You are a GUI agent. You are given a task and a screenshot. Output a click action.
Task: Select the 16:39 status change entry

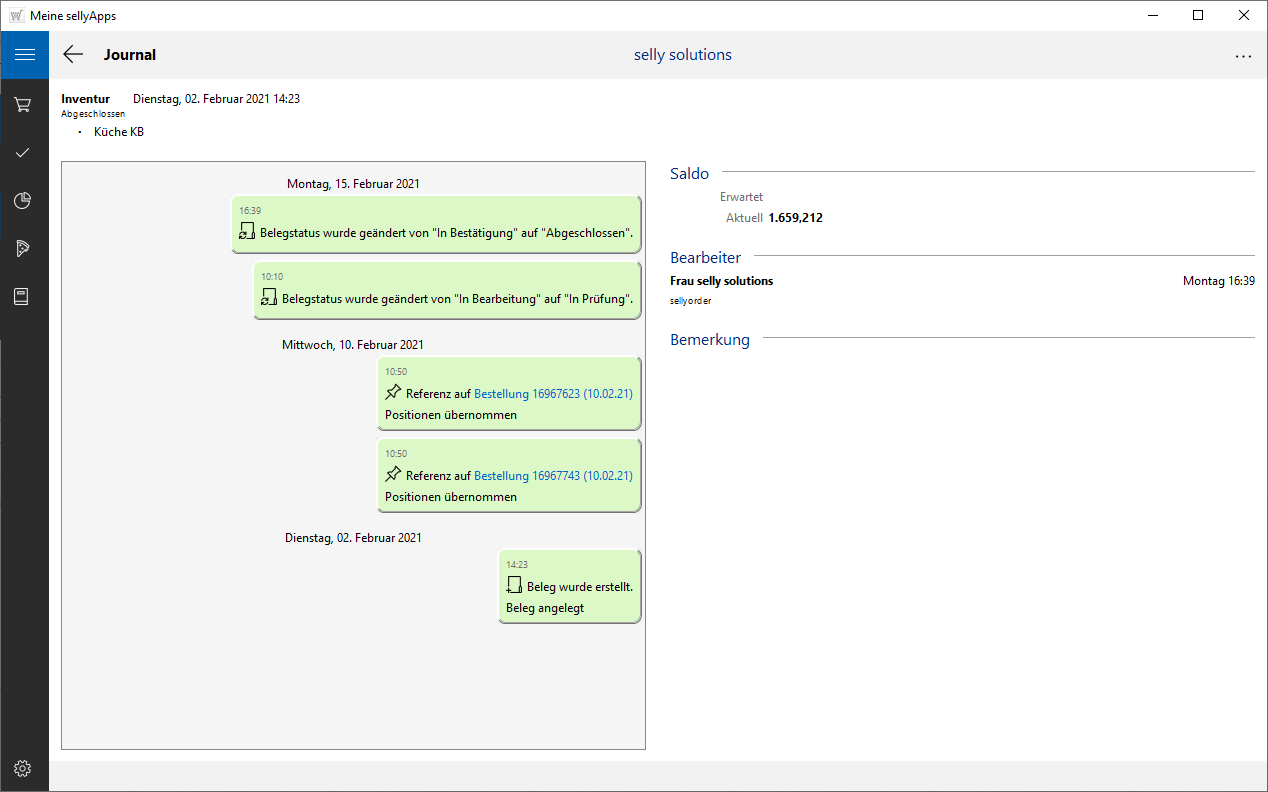(x=436, y=222)
